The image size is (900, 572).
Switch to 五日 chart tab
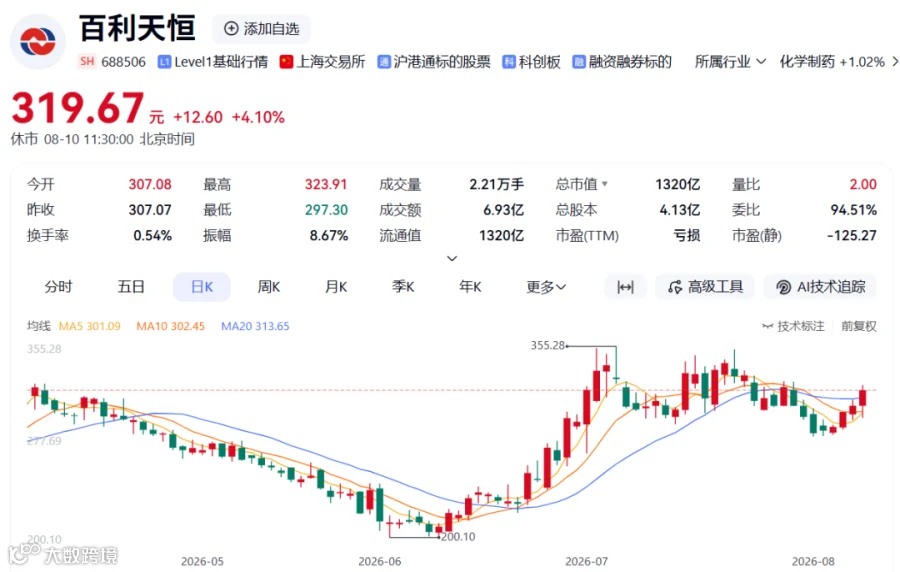coord(131,287)
